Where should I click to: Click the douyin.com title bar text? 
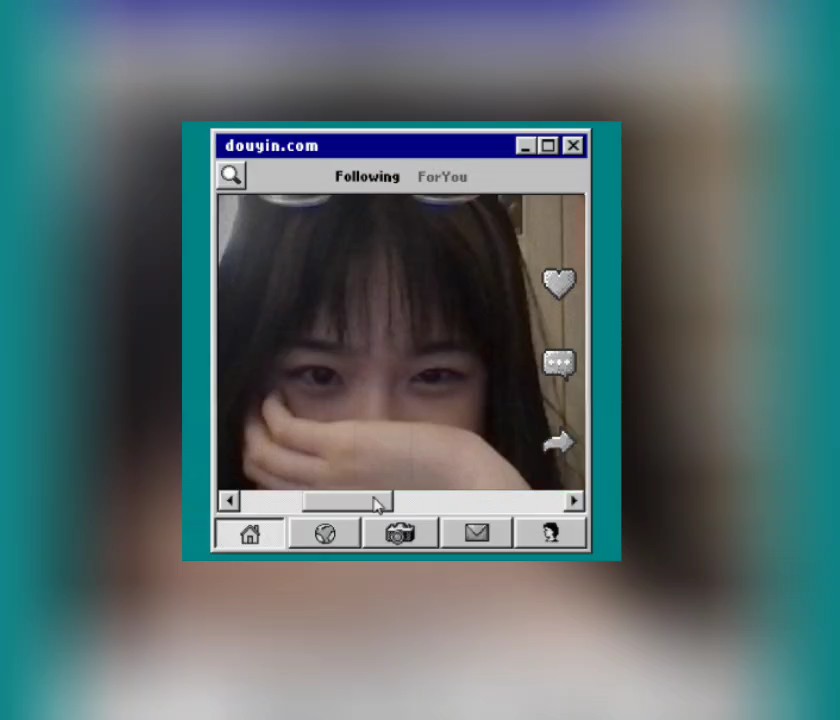272,146
